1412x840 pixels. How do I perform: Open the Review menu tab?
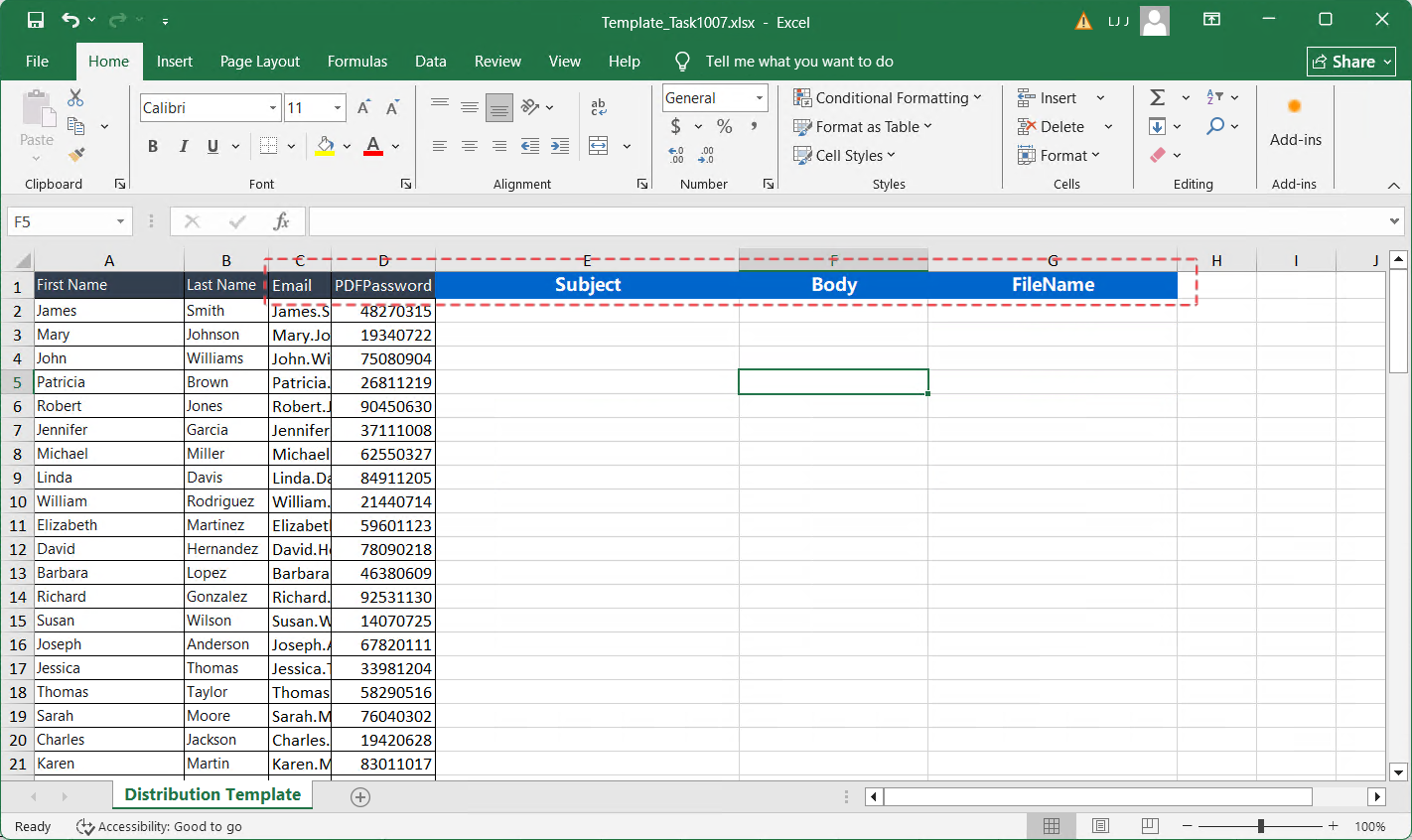click(x=497, y=62)
